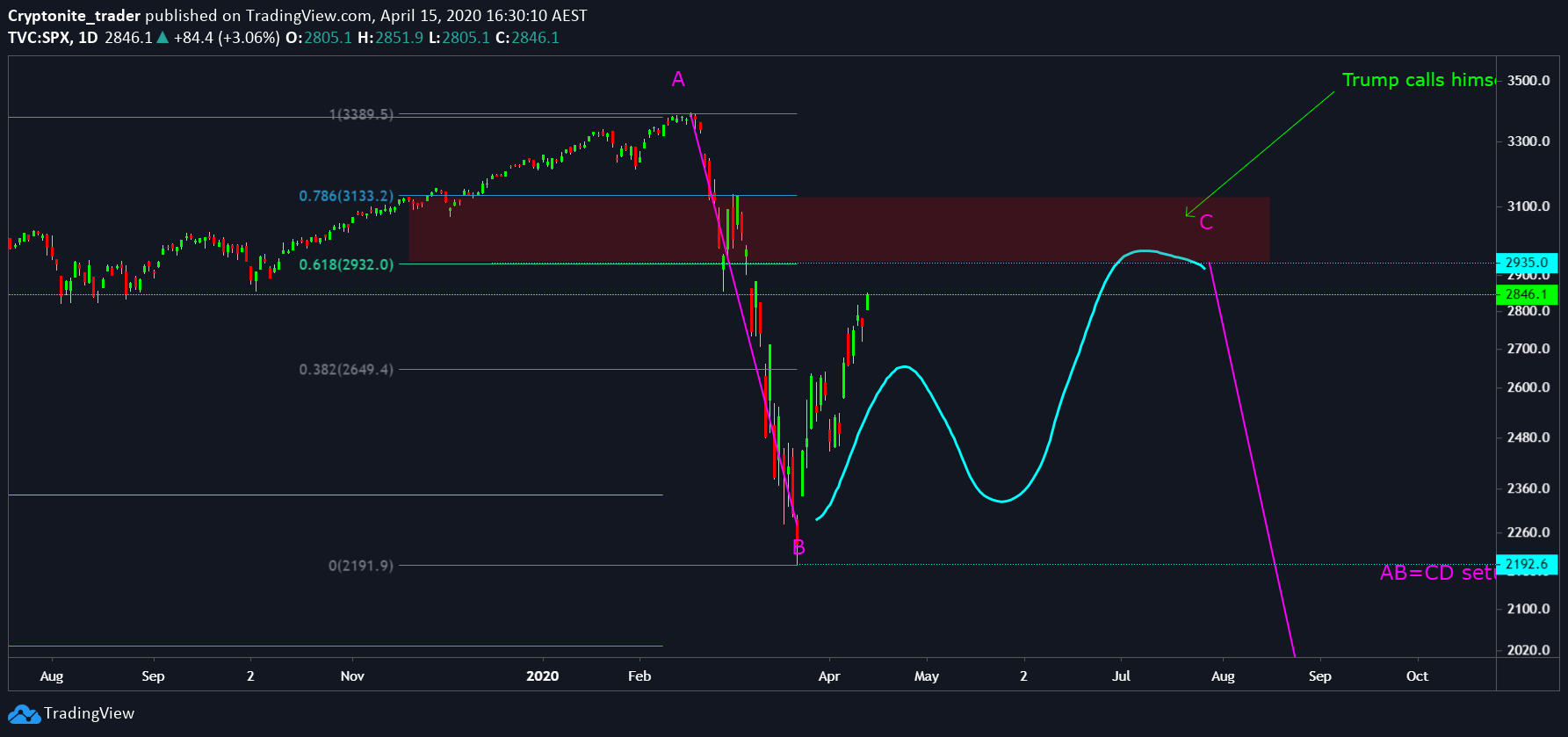This screenshot has height=737, width=1568.
Task: Click the Fibonacci level 1(3389.5) label
Action: click(361, 114)
